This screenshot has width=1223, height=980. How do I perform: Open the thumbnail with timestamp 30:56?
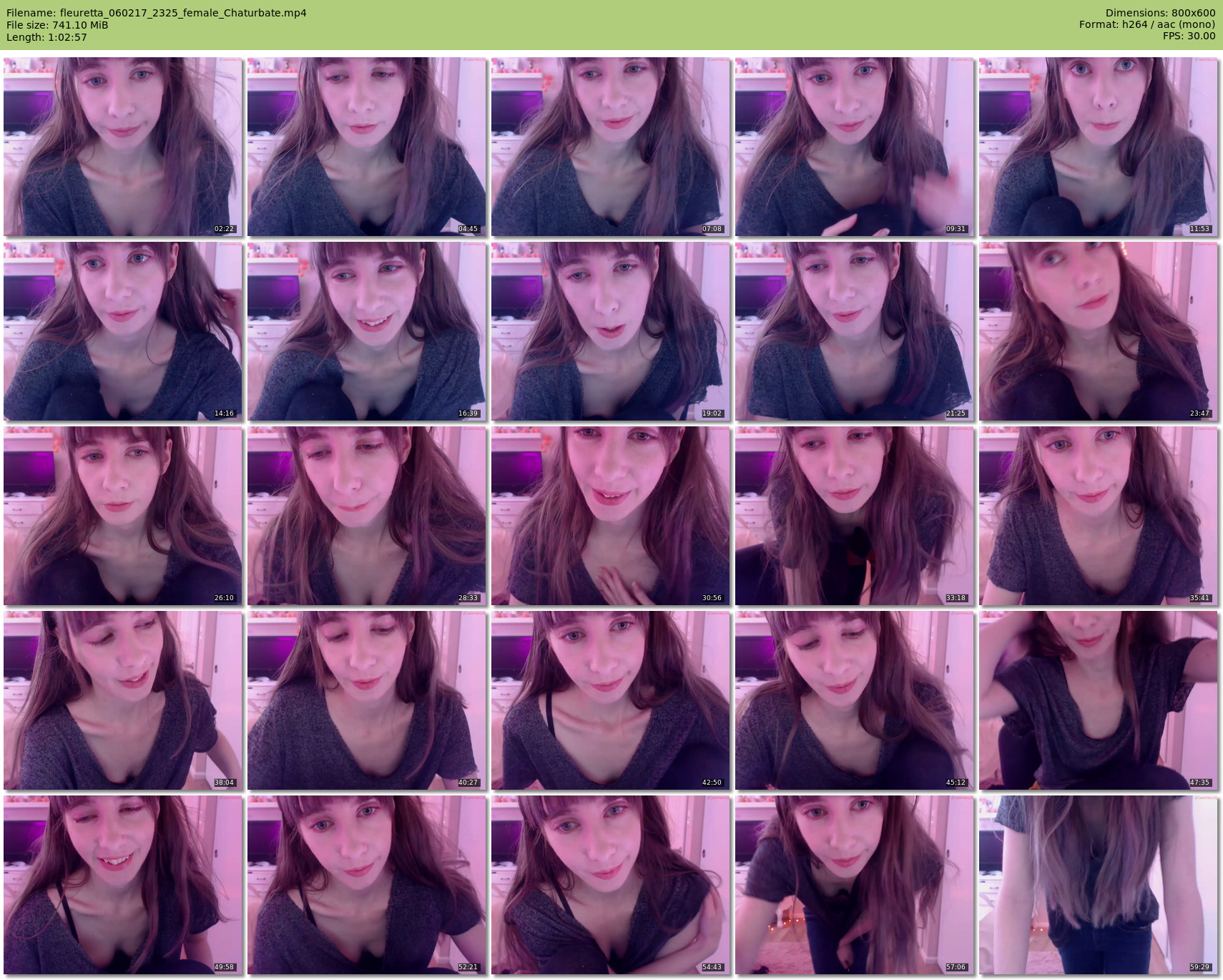tap(610, 516)
